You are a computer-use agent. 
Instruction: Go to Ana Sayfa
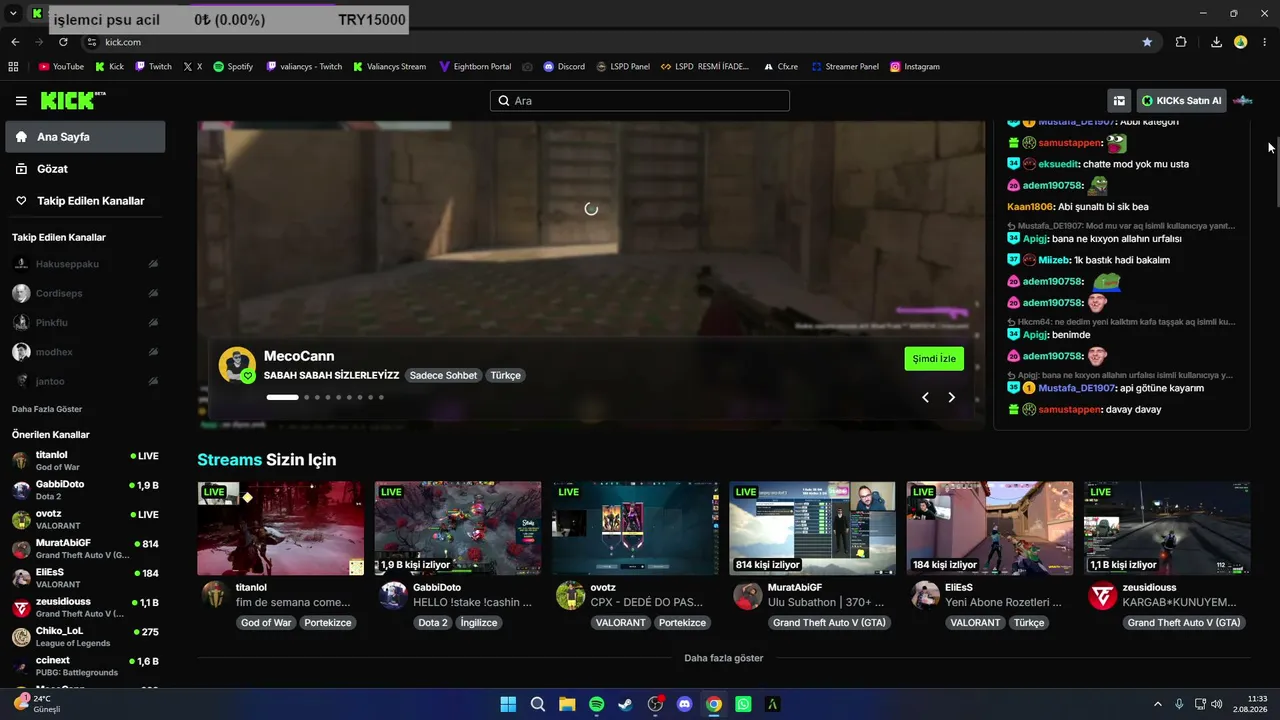(x=85, y=137)
